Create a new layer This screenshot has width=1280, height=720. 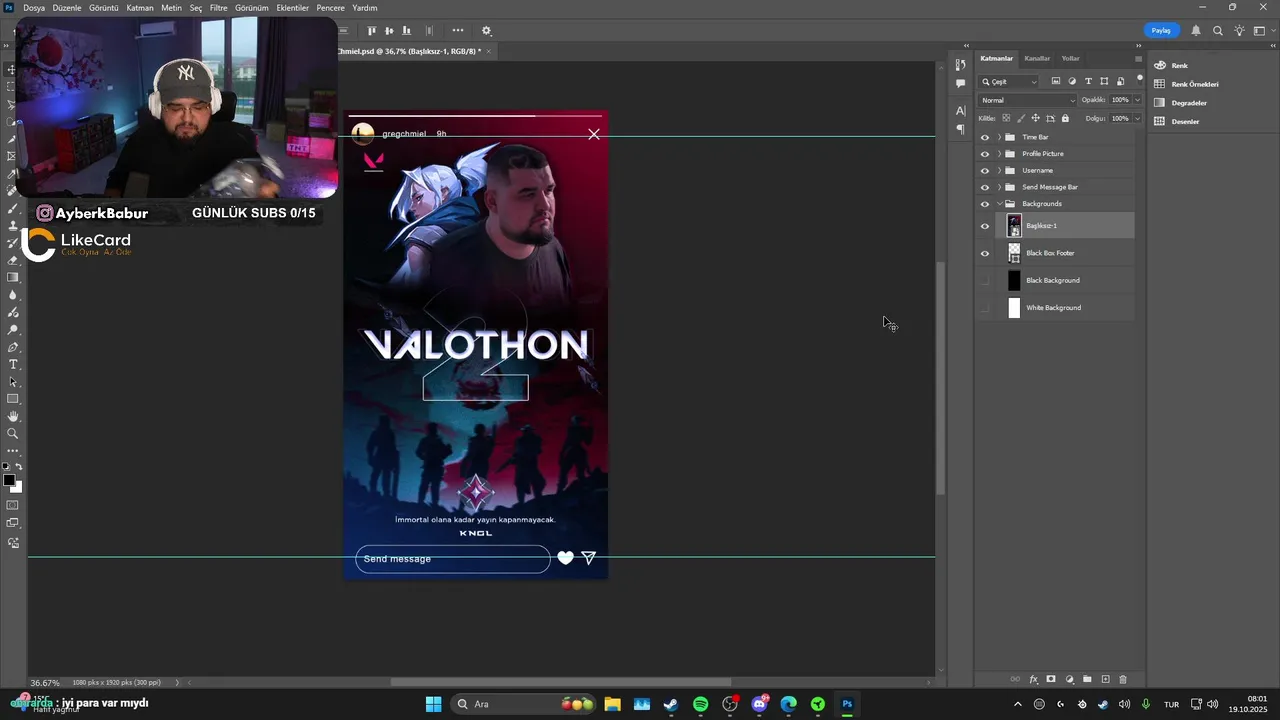pyautogui.click(x=1105, y=680)
